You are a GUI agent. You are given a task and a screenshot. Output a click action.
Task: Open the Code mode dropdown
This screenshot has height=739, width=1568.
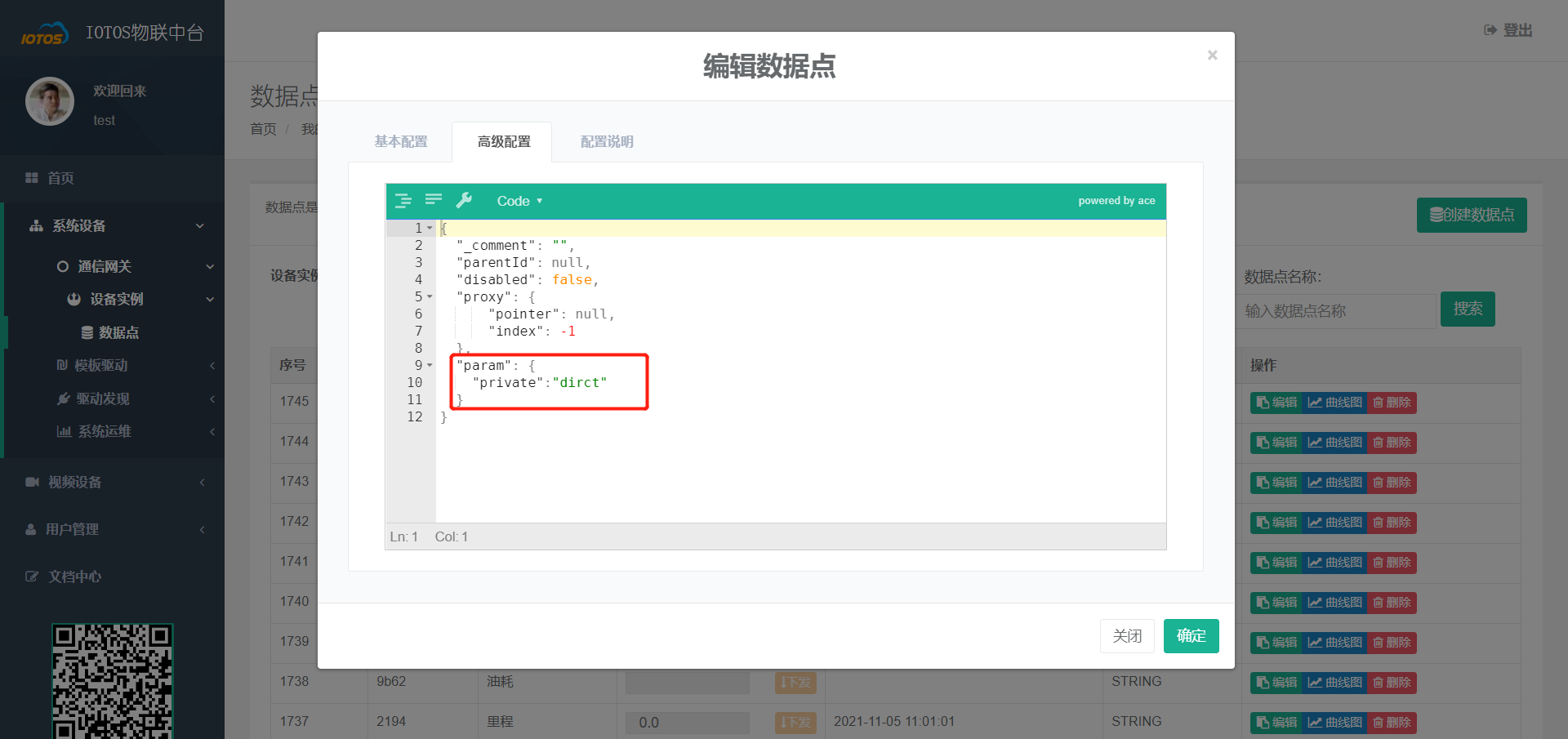pos(519,201)
